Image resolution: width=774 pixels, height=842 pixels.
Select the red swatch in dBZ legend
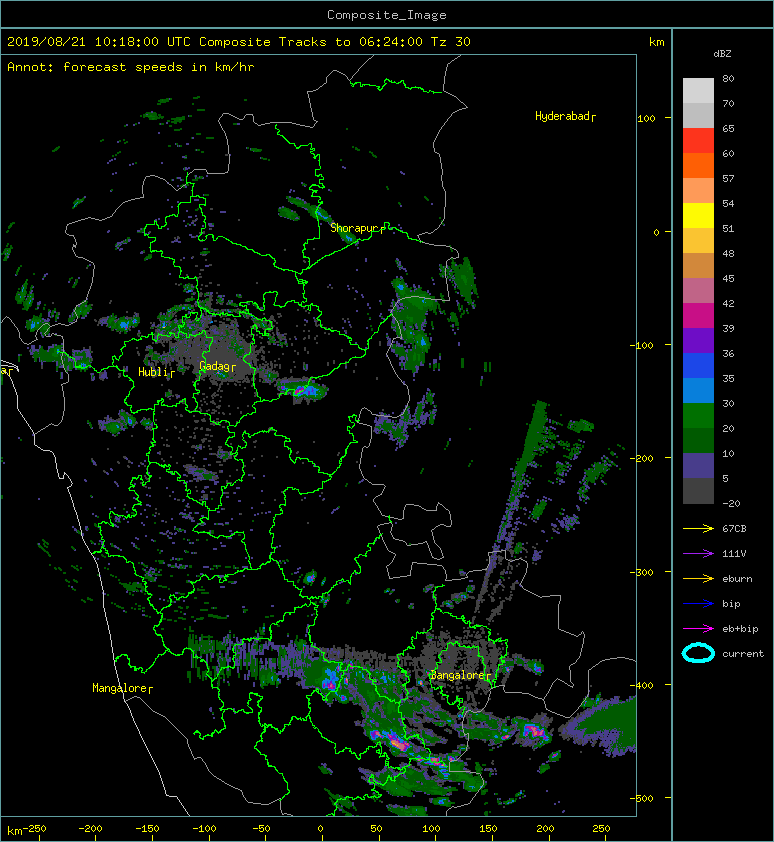click(698, 141)
